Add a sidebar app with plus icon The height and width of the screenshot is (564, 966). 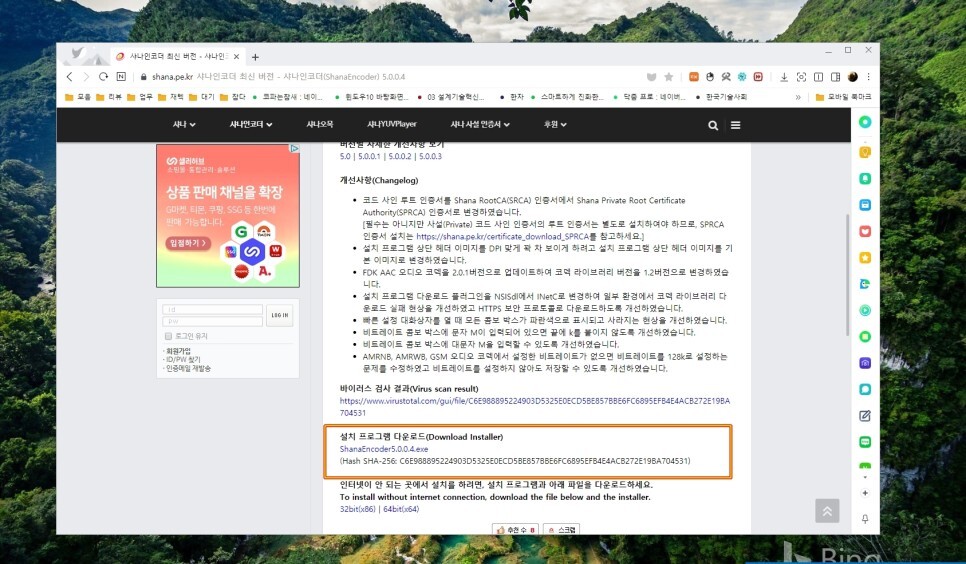click(865, 493)
